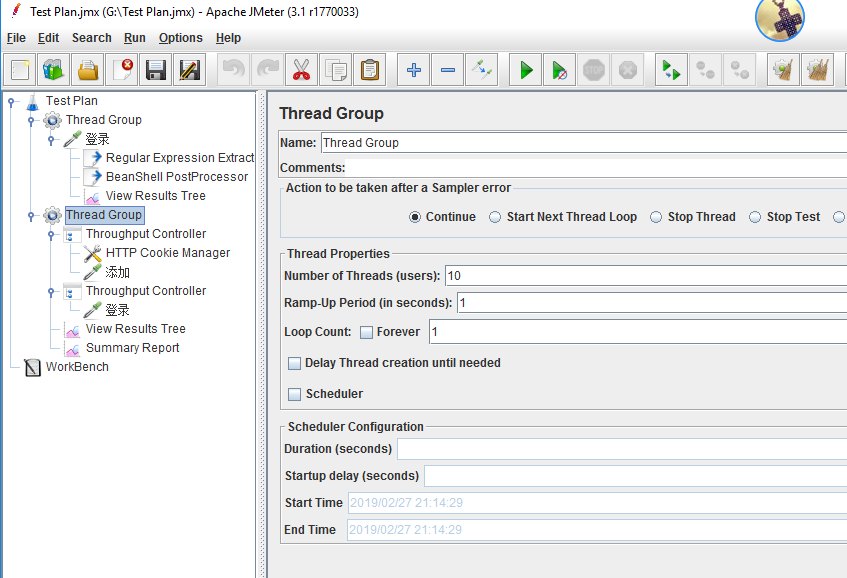847x578 pixels.
Task: Click the Copy icon in toolbar
Action: (x=335, y=70)
